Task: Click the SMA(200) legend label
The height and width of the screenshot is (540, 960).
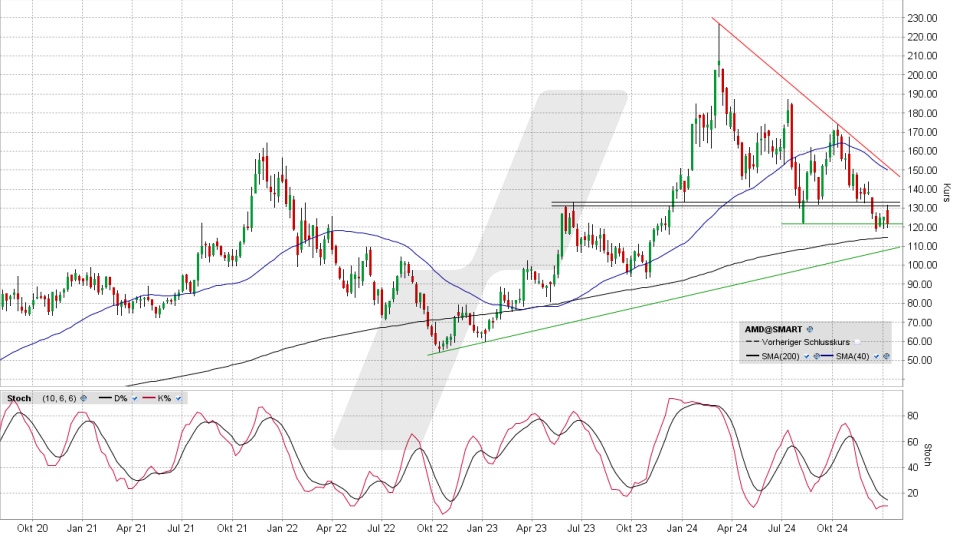Action: [781, 356]
